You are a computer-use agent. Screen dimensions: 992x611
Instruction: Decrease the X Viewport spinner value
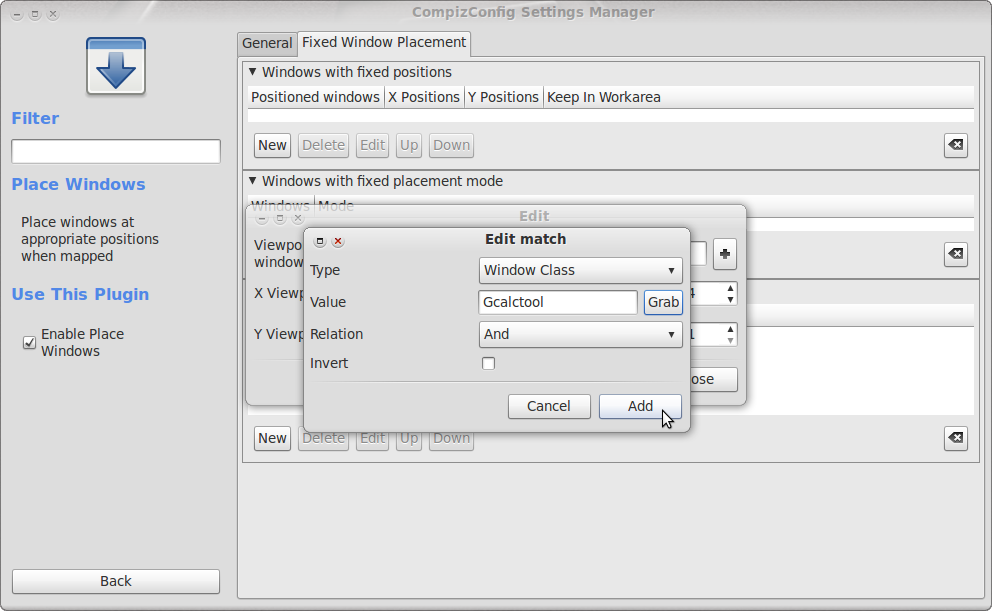coord(730,299)
